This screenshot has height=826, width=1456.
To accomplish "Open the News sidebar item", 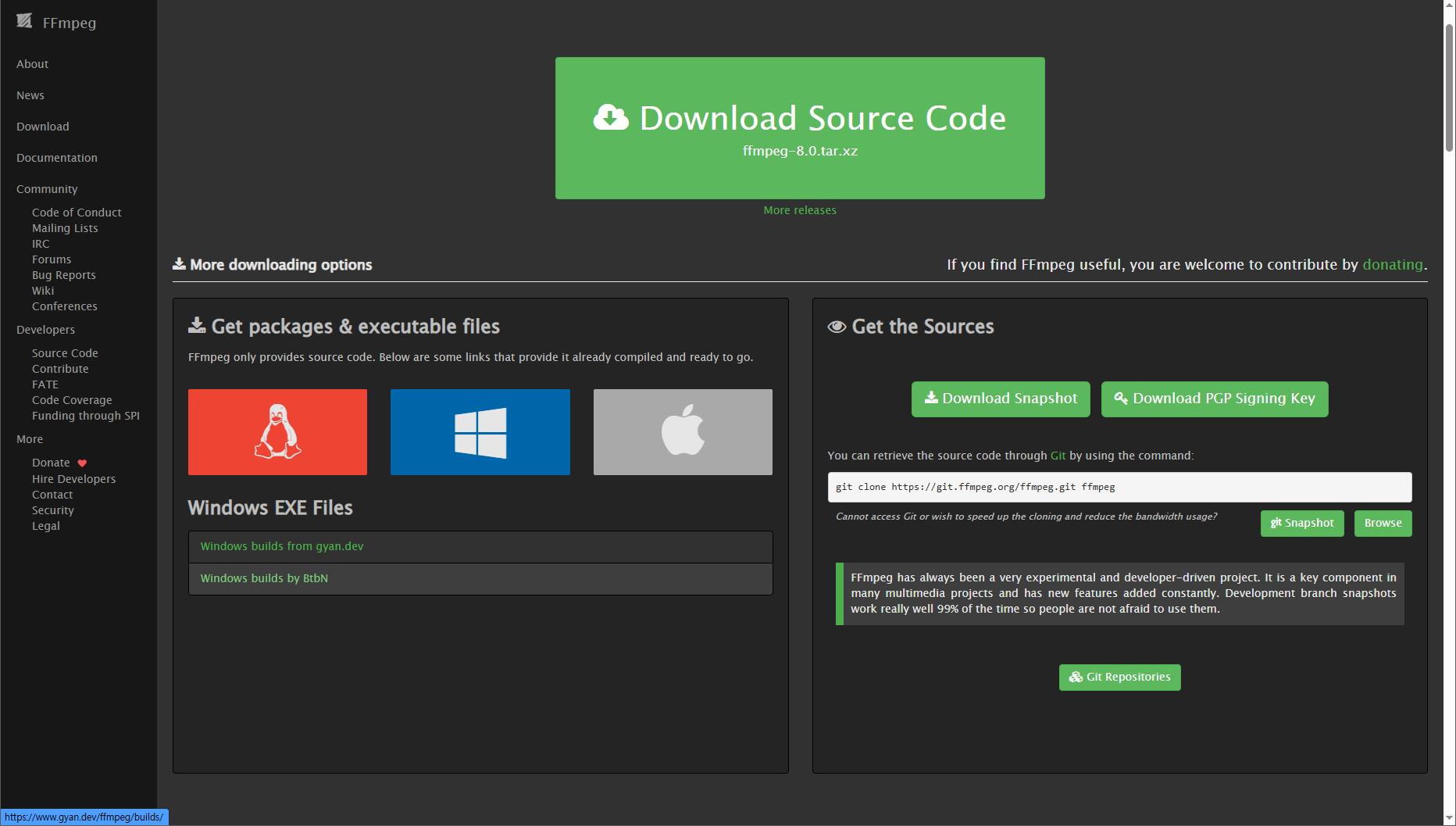I will [x=30, y=95].
